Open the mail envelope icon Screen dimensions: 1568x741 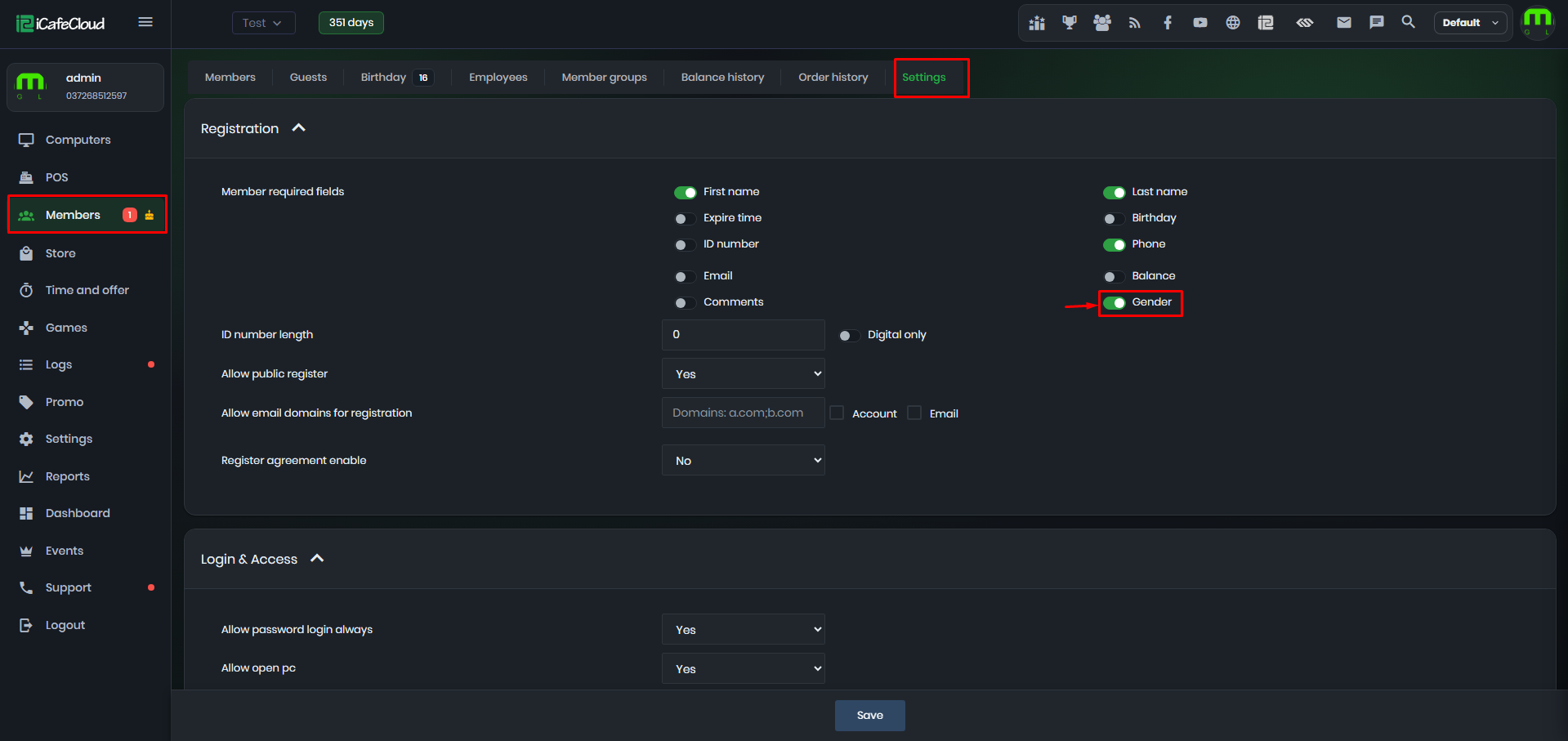click(1343, 23)
